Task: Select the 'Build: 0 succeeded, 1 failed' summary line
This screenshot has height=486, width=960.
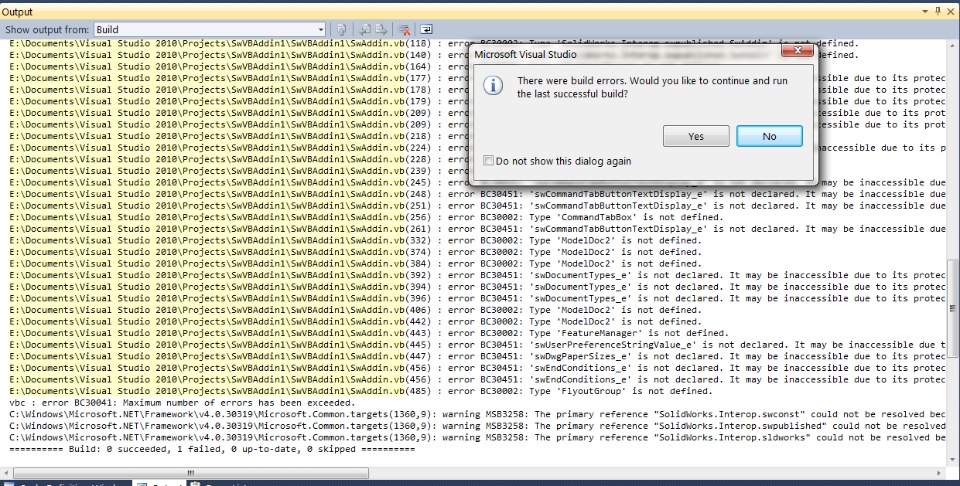Action: coord(212,449)
